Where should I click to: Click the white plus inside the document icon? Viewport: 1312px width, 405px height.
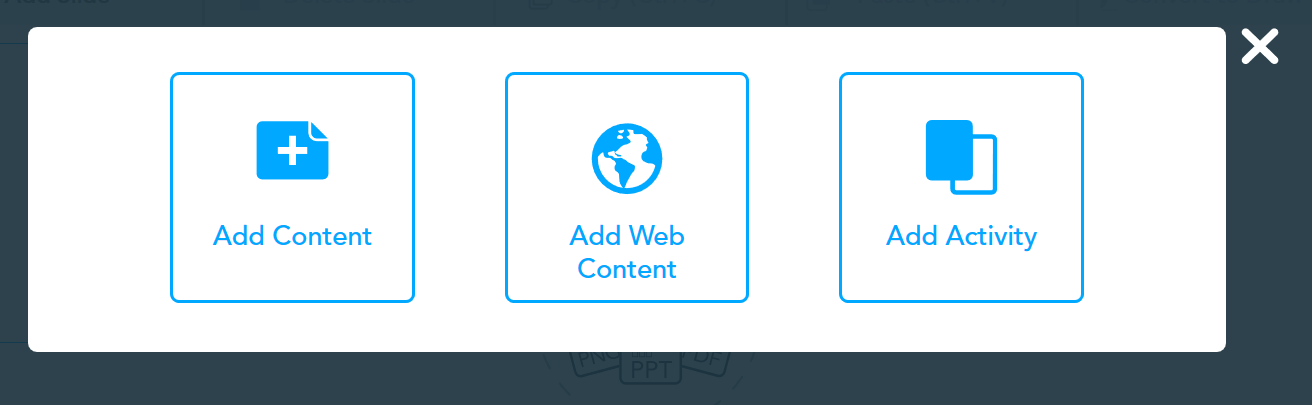(291, 152)
